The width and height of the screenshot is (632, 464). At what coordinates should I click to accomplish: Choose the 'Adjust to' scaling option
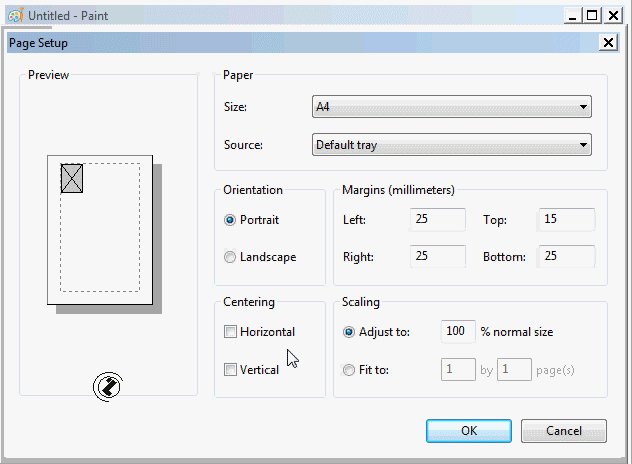(349, 332)
